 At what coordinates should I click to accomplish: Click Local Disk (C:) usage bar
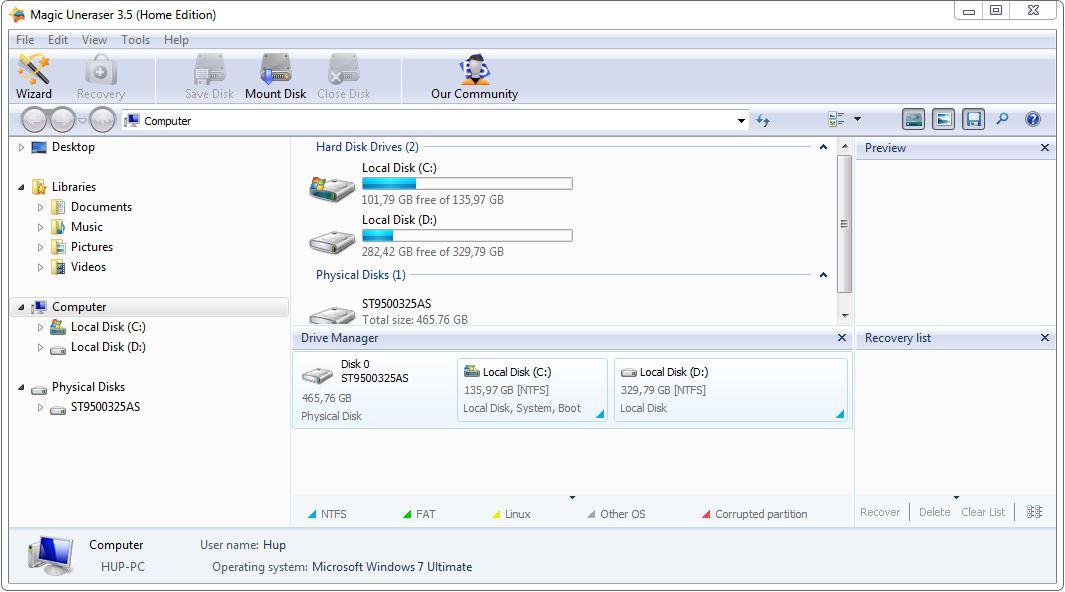pyautogui.click(x=467, y=183)
